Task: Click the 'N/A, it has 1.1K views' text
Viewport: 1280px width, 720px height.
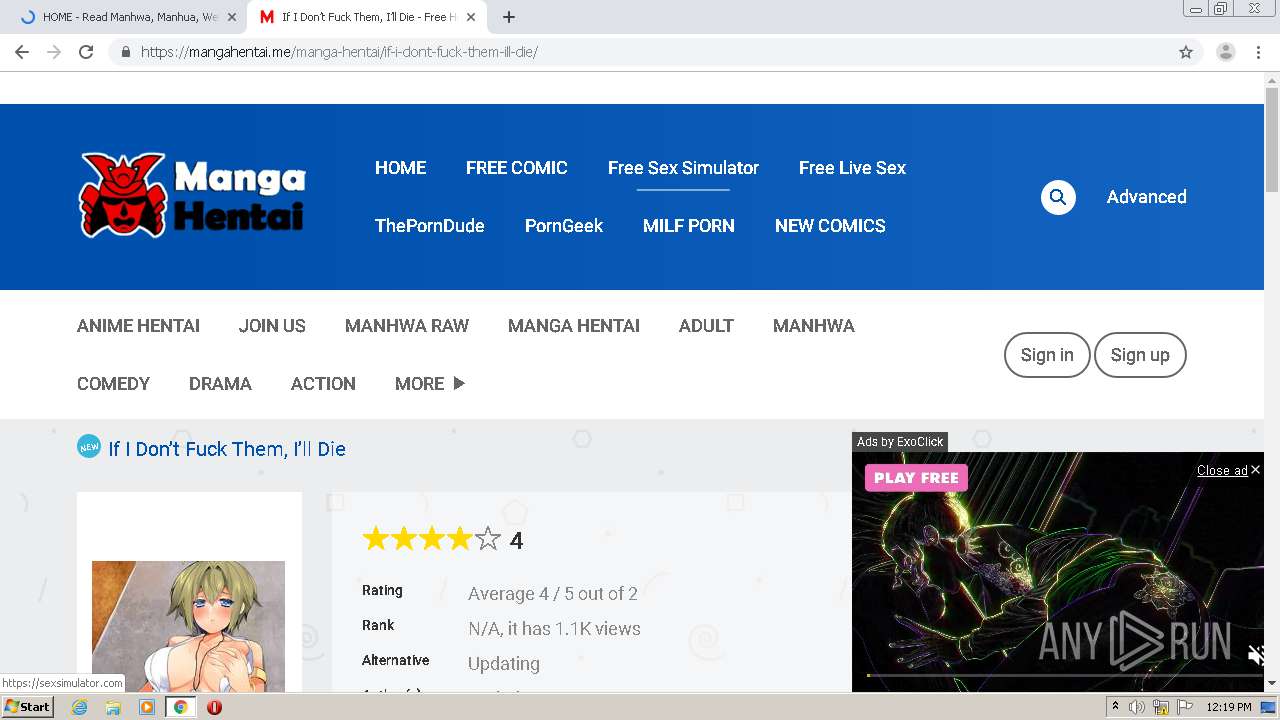Action: pyautogui.click(x=554, y=629)
